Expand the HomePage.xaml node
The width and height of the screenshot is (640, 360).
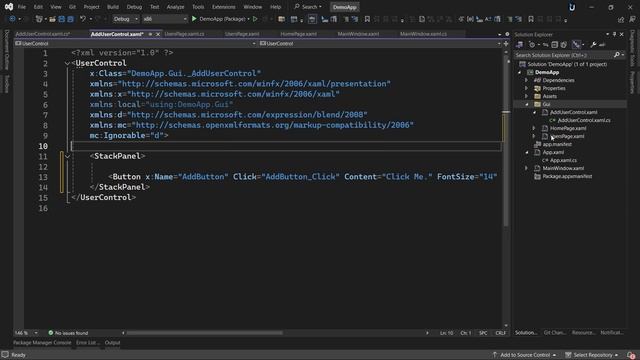[534, 128]
